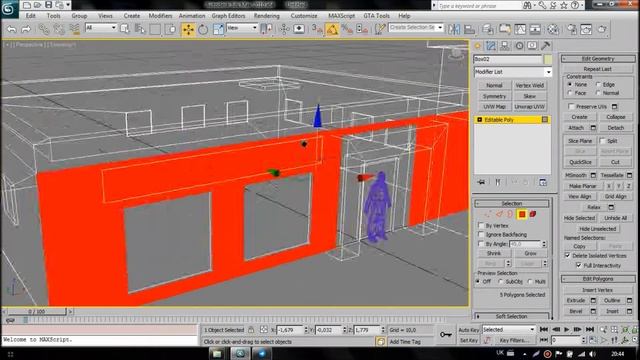
Task: Switch to the Motion panel tab
Action: [x=519, y=46]
